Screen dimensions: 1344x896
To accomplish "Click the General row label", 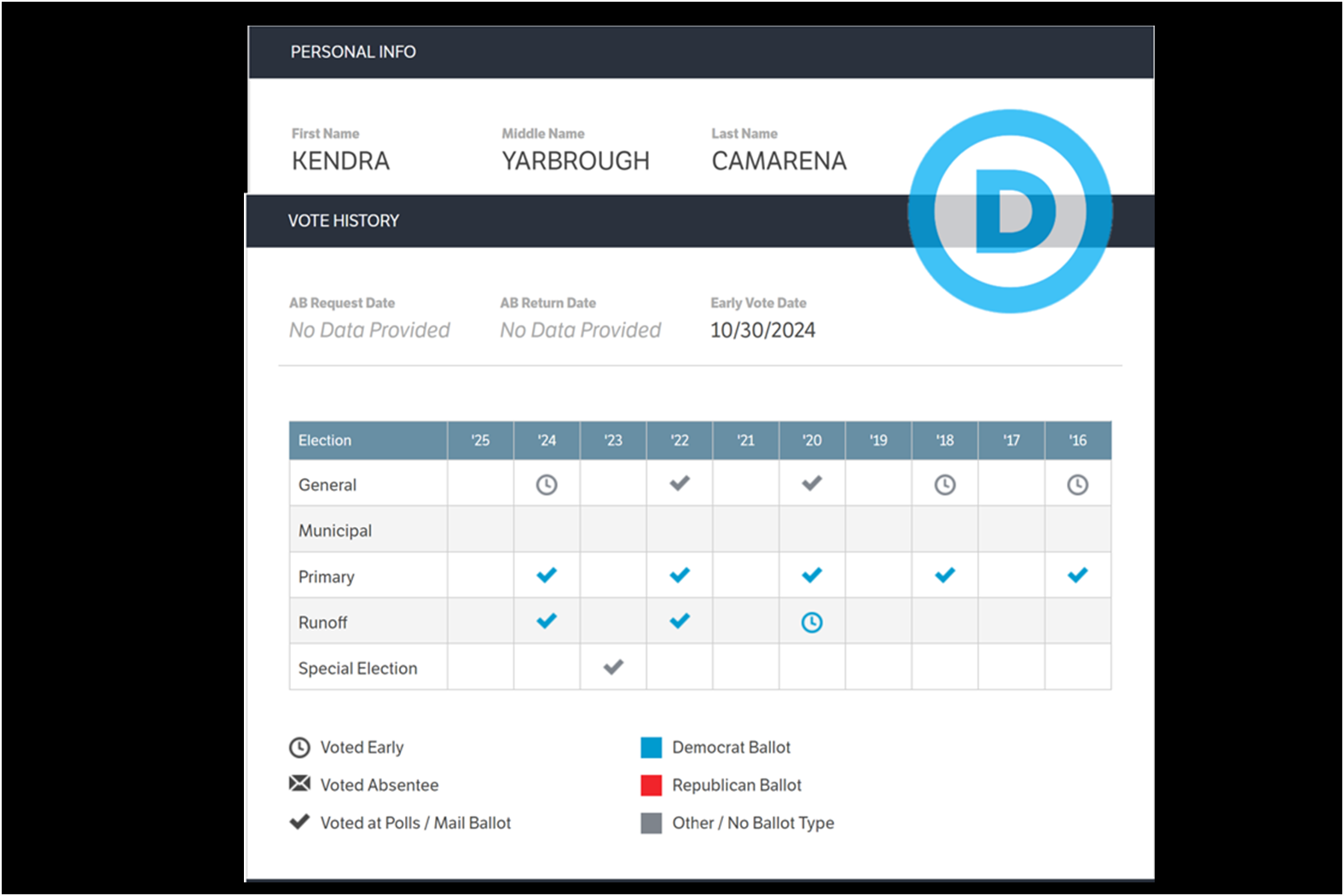I will (x=327, y=485).
